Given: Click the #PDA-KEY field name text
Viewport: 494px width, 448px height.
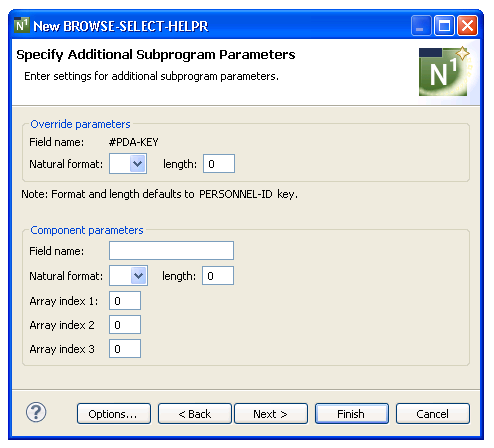Looking at the screenshot, I should (x=134, y=142).
